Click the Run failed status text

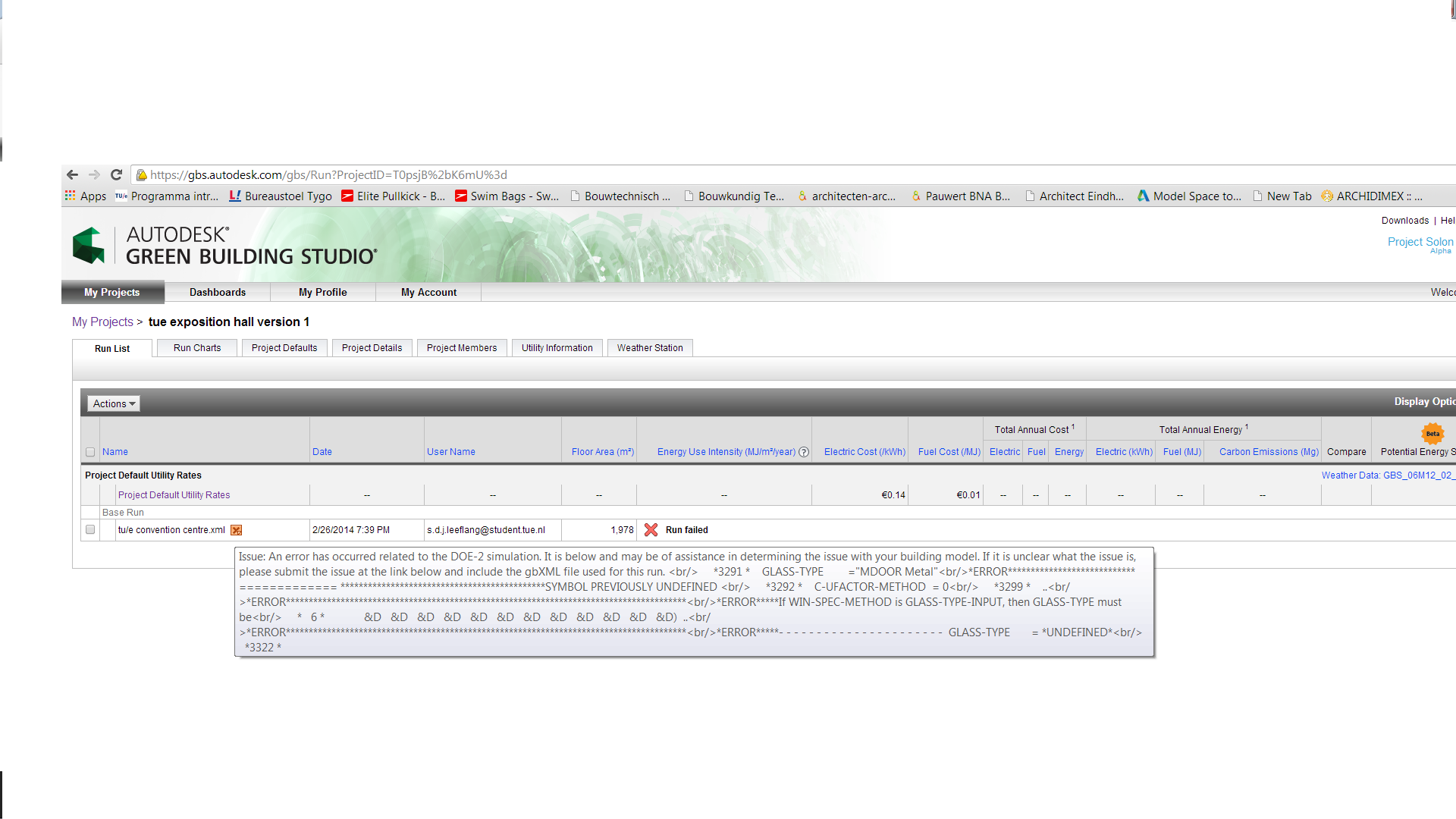coord(687,530)
